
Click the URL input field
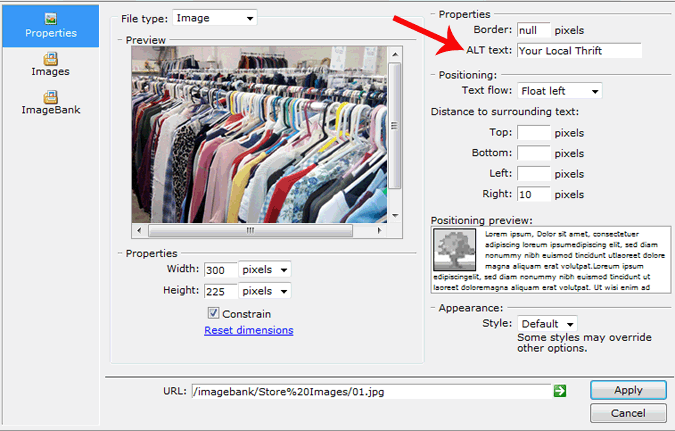tap(371, 391)
